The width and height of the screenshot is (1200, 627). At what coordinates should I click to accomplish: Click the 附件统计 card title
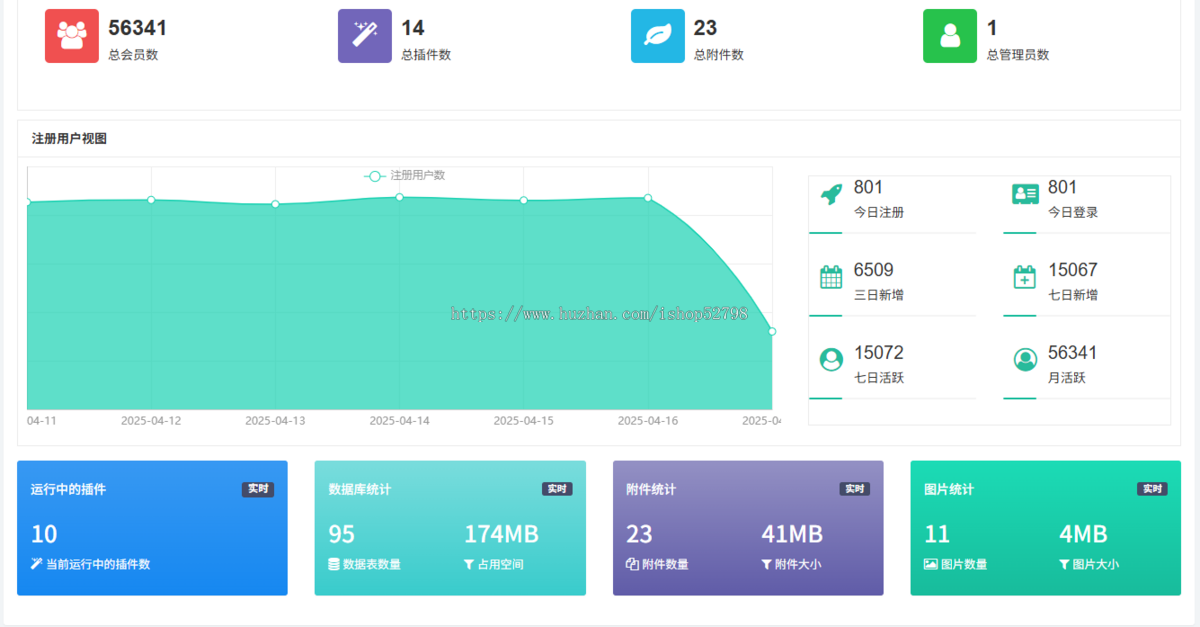click(x=651, y=490)
